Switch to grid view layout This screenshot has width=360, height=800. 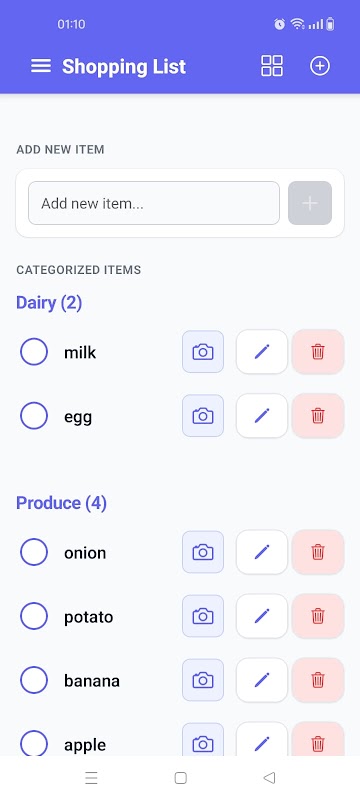click(272, 66)
